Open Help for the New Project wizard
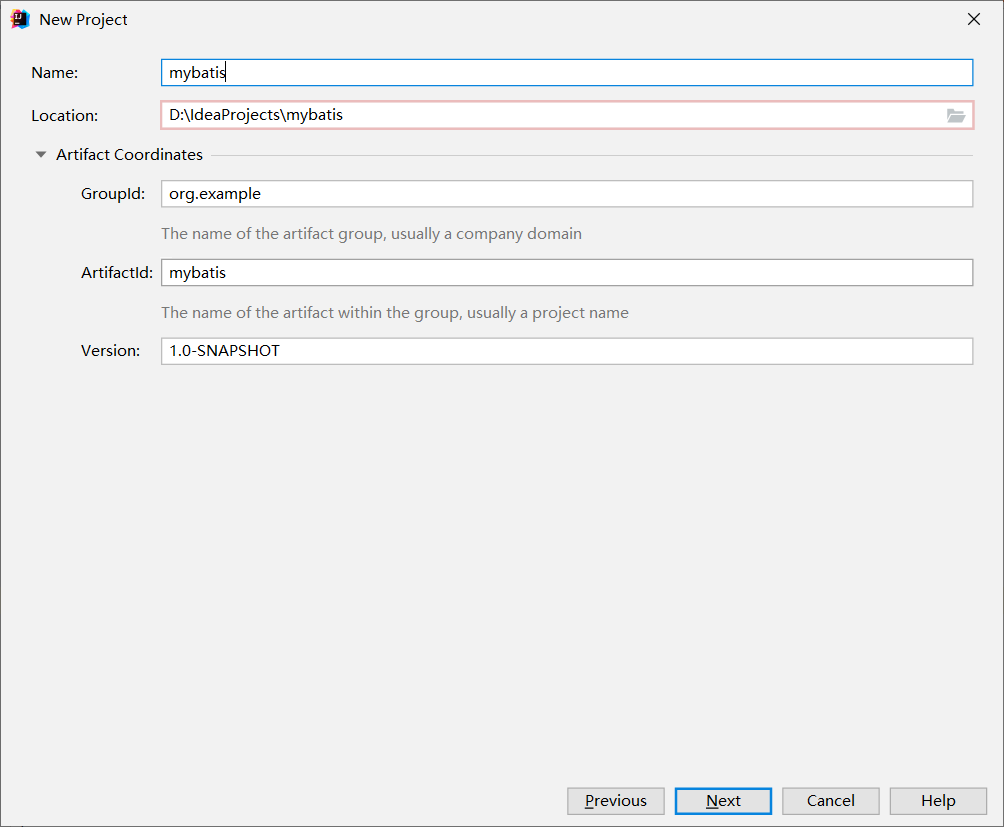Viewport: 1004px width, 827px height. [937, 800]
